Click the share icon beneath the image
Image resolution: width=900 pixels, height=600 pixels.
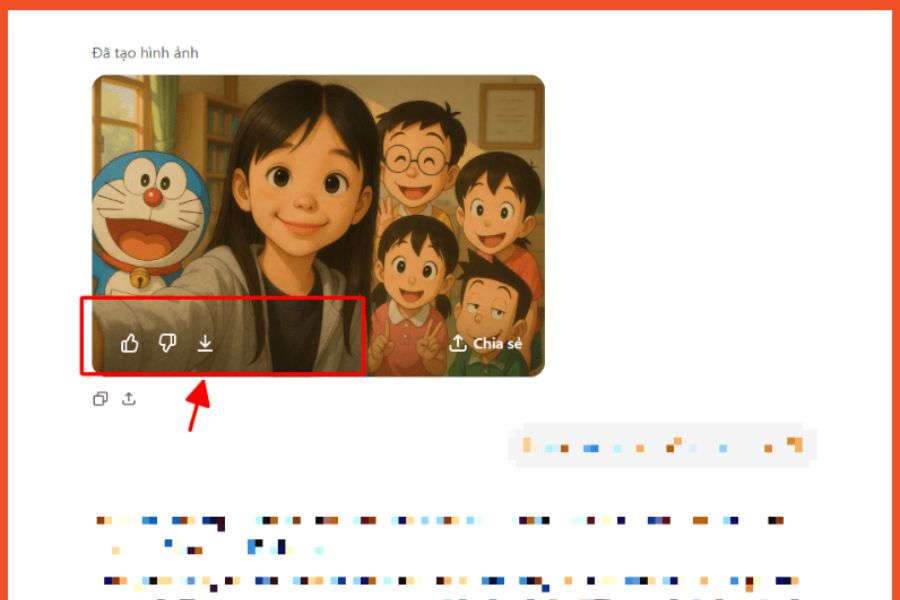coord(129,398)
